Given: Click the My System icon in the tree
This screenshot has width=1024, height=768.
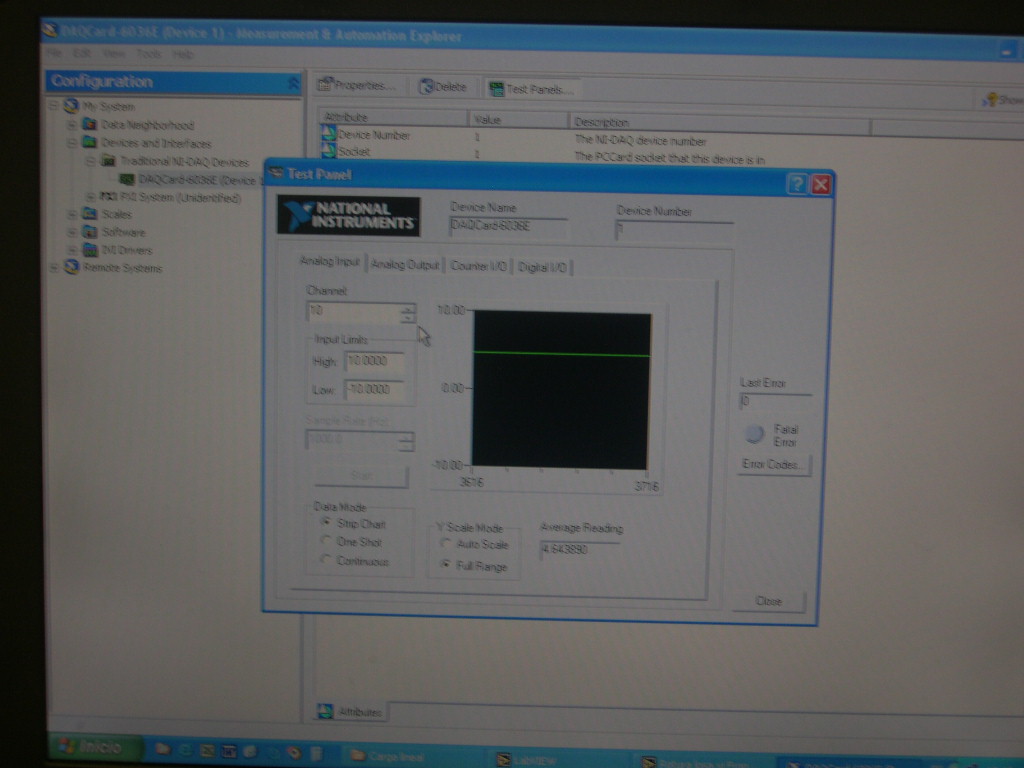Looking at the screenshot, I should (71, 105).
